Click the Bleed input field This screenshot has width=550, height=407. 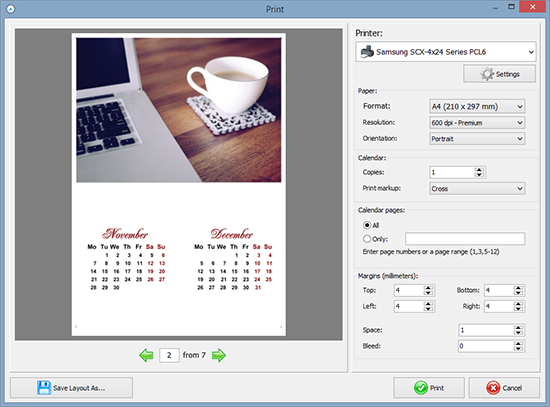pyautogui.click(x=486, y=346)
